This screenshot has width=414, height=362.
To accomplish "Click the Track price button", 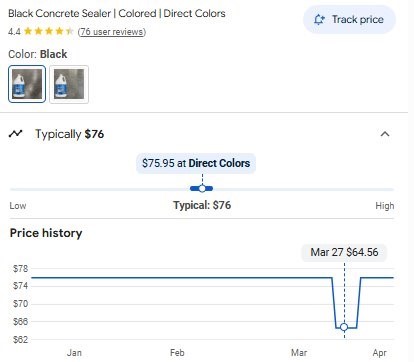I will coord(349,20).
